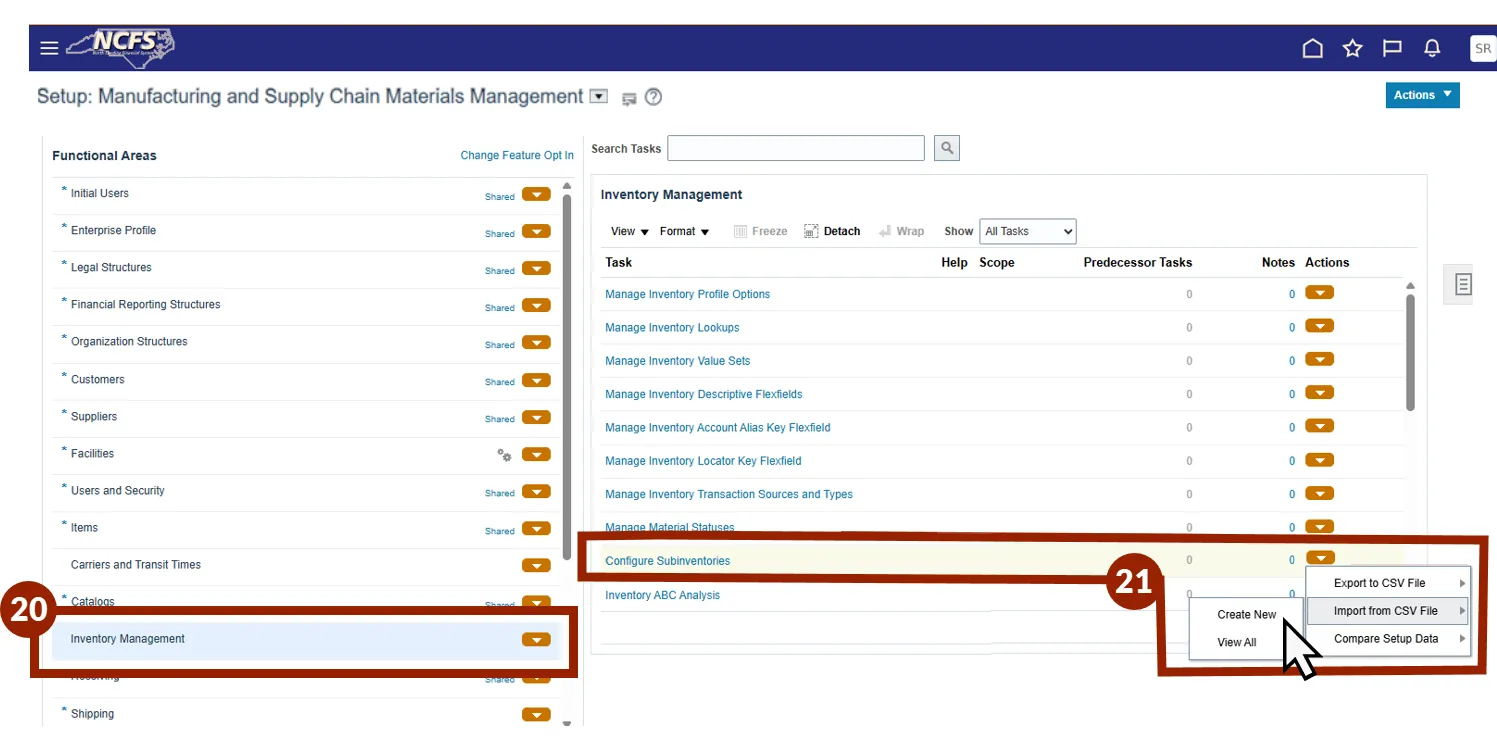Open the Configure Subinventories task
This screenshot has width=1497, height=737.
[x=667, y=561]
